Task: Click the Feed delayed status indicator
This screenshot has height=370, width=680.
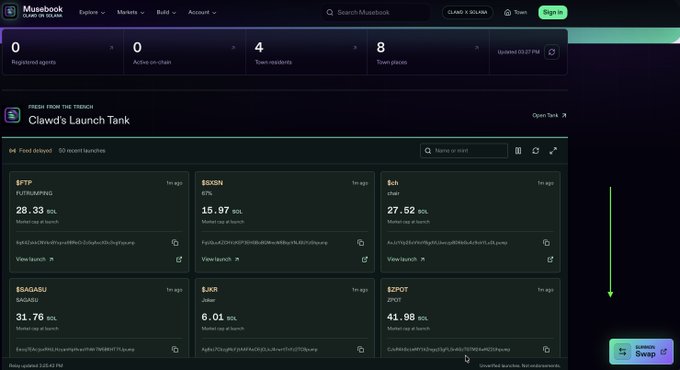Action: coord(30,151)
